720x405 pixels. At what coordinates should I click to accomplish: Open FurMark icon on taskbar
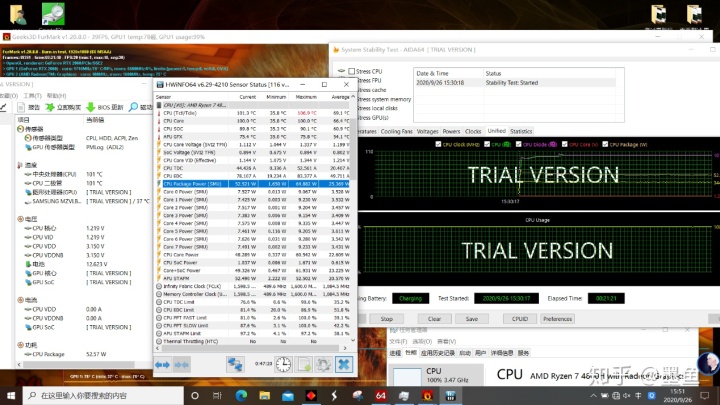(427, 395)
